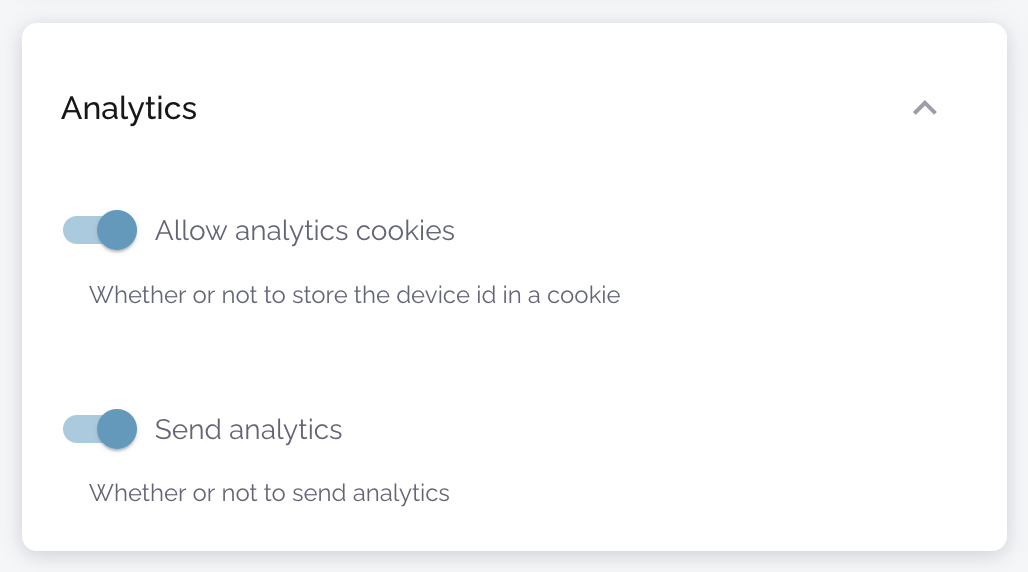Screen dimensions: 1028x572
Task: Click the light-blue track of cookies toggle
Action: [78, 230]
